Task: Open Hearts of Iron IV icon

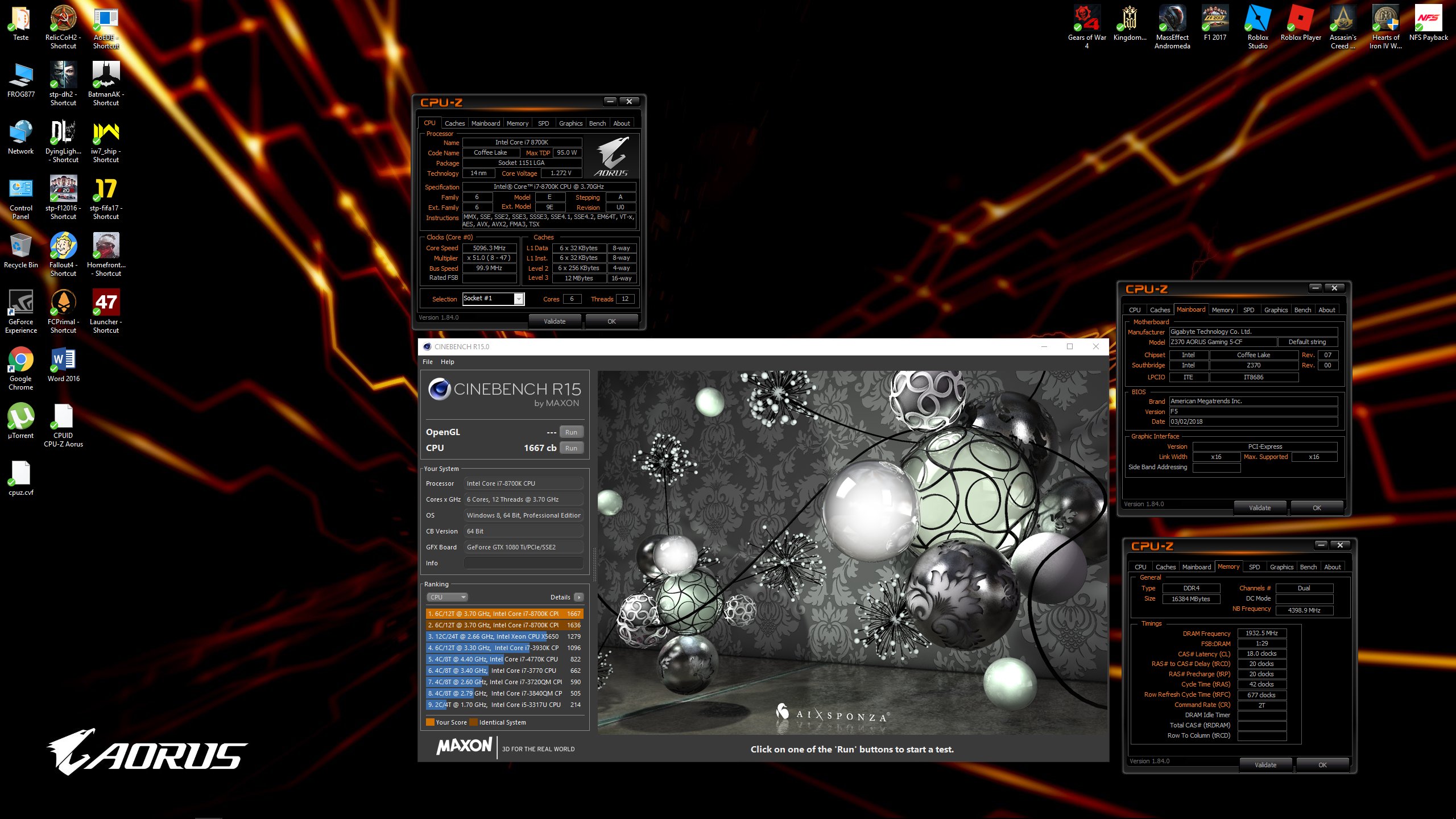Action: click(1385, 27)
